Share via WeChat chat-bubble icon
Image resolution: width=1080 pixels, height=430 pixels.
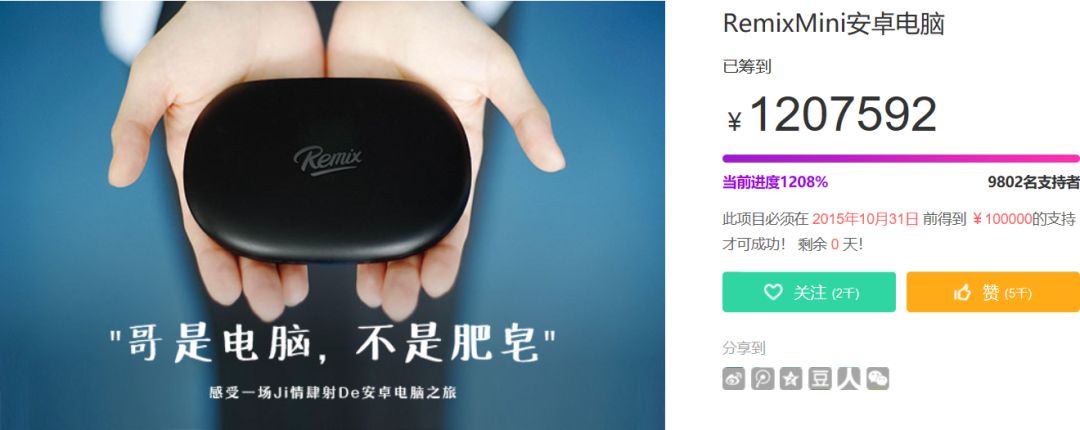coord(878,378)
